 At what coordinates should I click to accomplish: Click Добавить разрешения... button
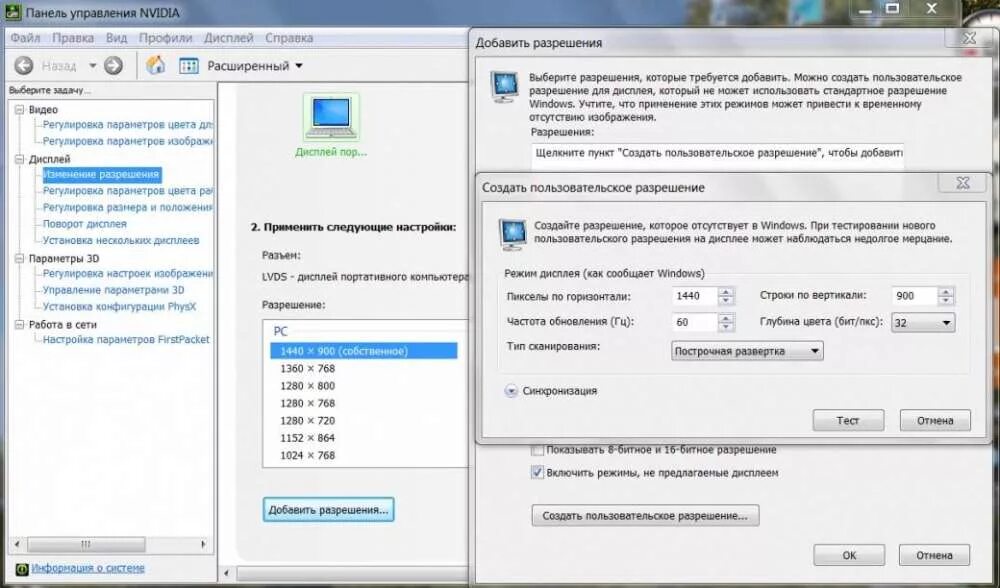tap(328, 510)
